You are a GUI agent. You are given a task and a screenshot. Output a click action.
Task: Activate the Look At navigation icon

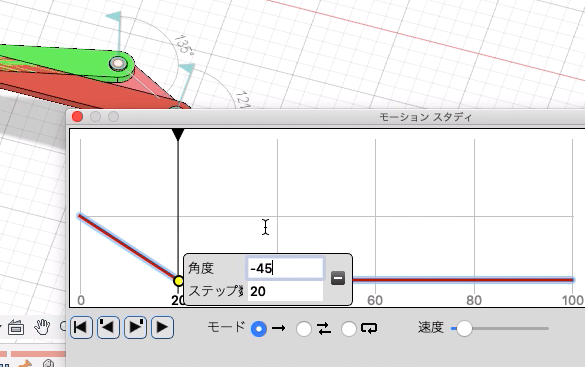coord(16,327)
